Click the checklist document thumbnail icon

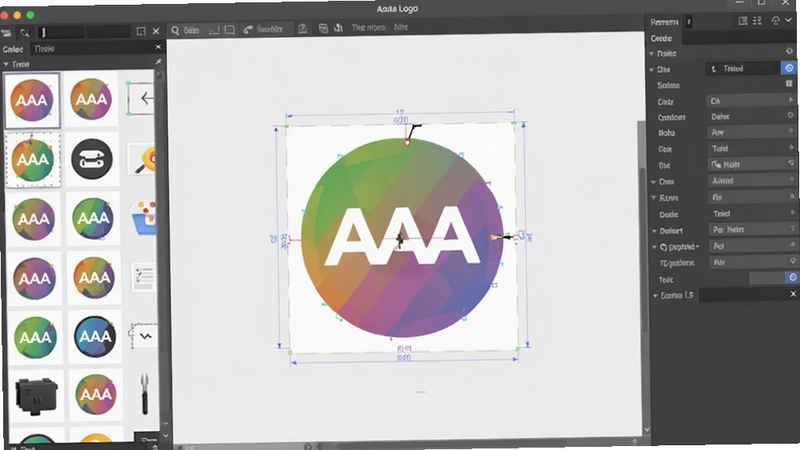[144, 277]
